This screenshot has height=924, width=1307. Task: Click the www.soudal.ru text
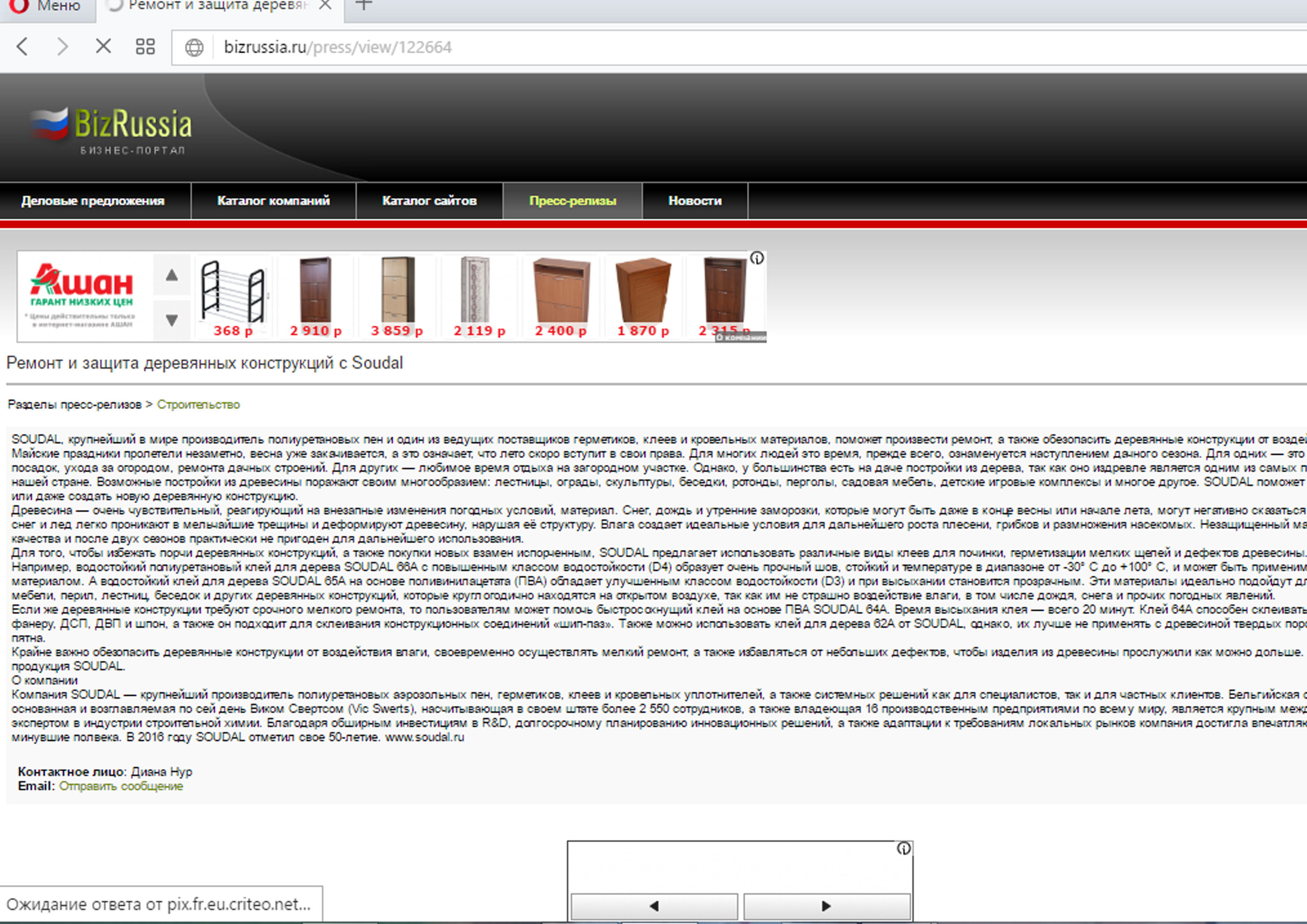coord(425,737)
